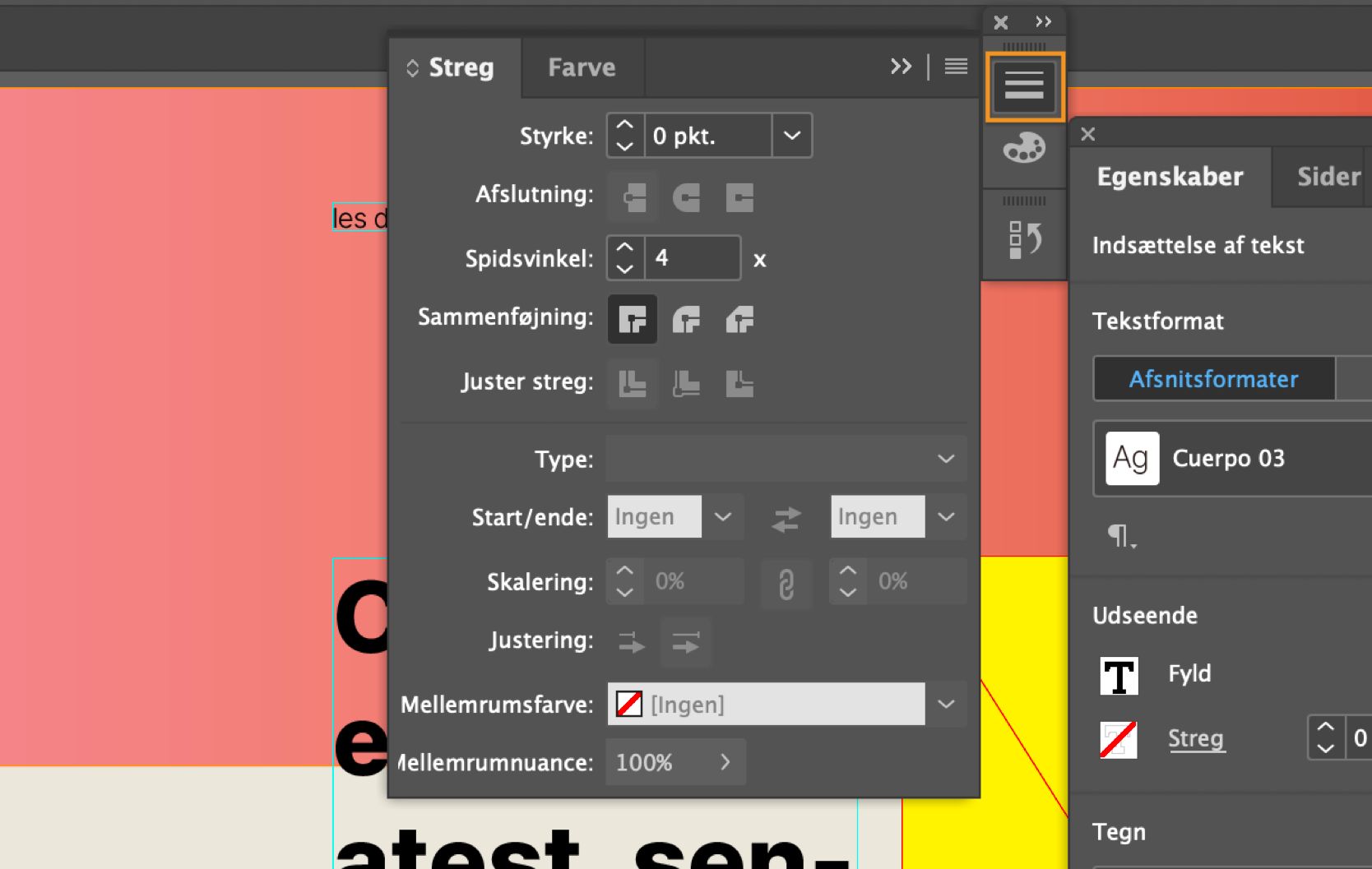Open Cuerpo 03 paragraph style dropdown
Image resolution: width=1372 pixels, height=869 pixels.
click(1232, 458)
